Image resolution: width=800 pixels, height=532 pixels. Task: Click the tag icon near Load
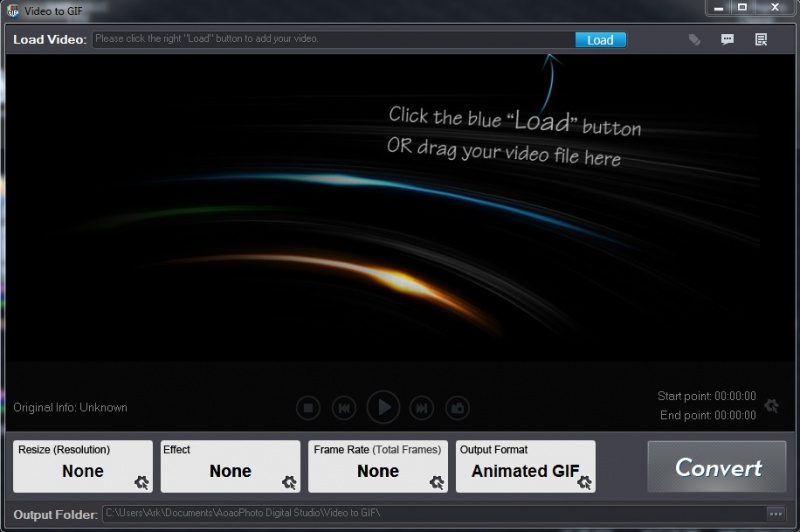pos(694,40)
